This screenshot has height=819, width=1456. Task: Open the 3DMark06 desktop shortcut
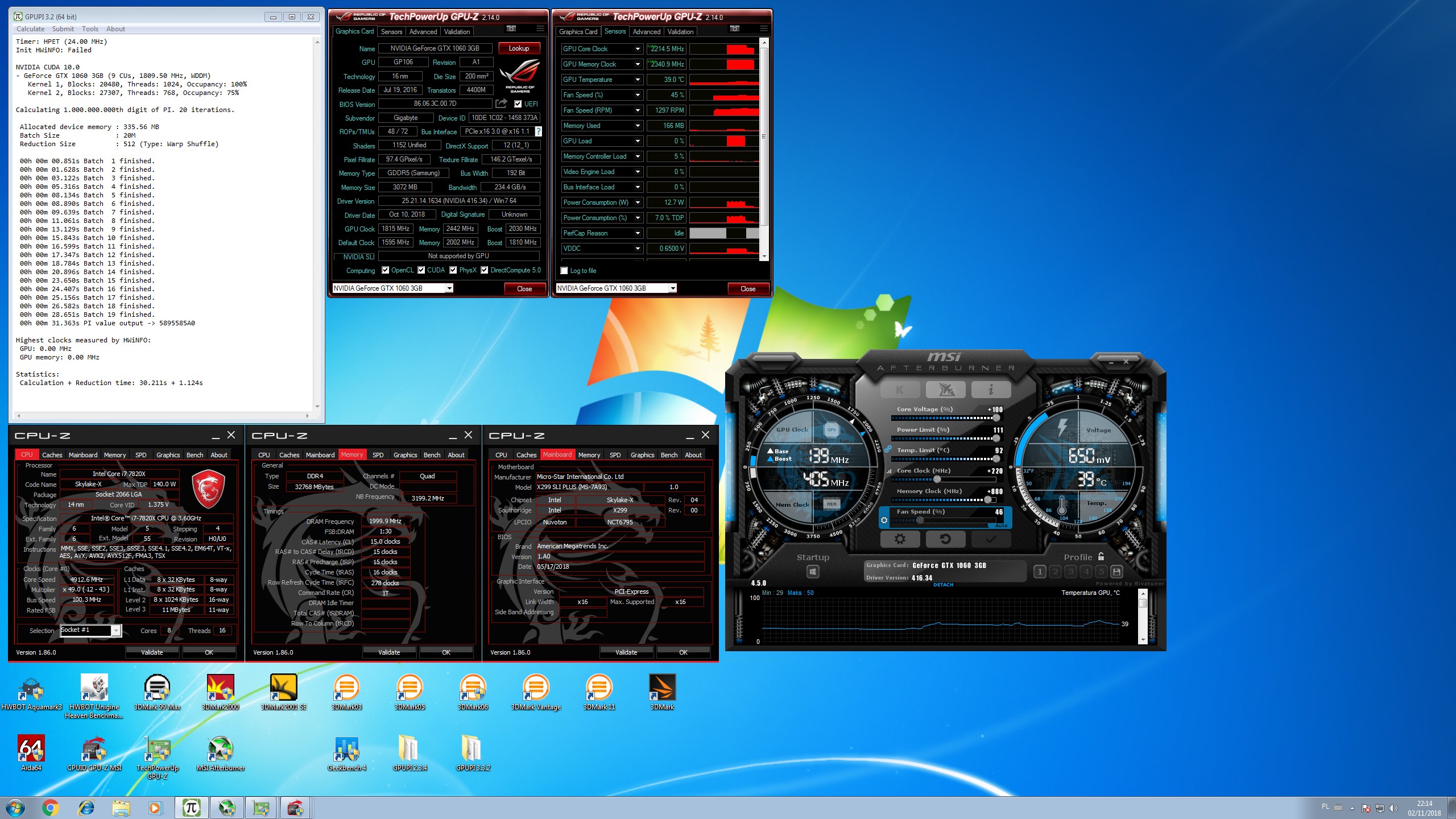pyautogui.click(x=473, y=693)
